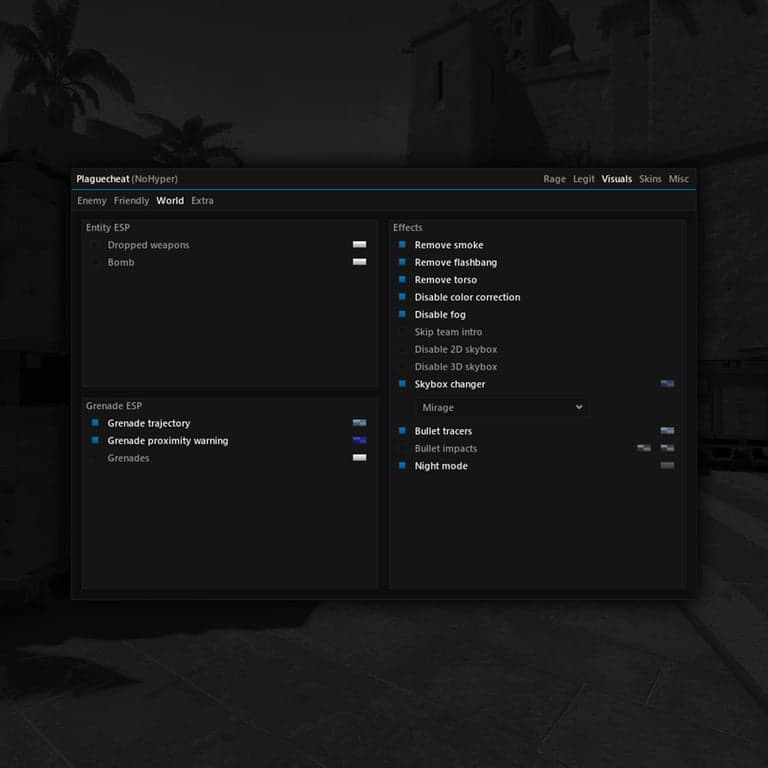Open the Skins tab

[x=650, y=179]
